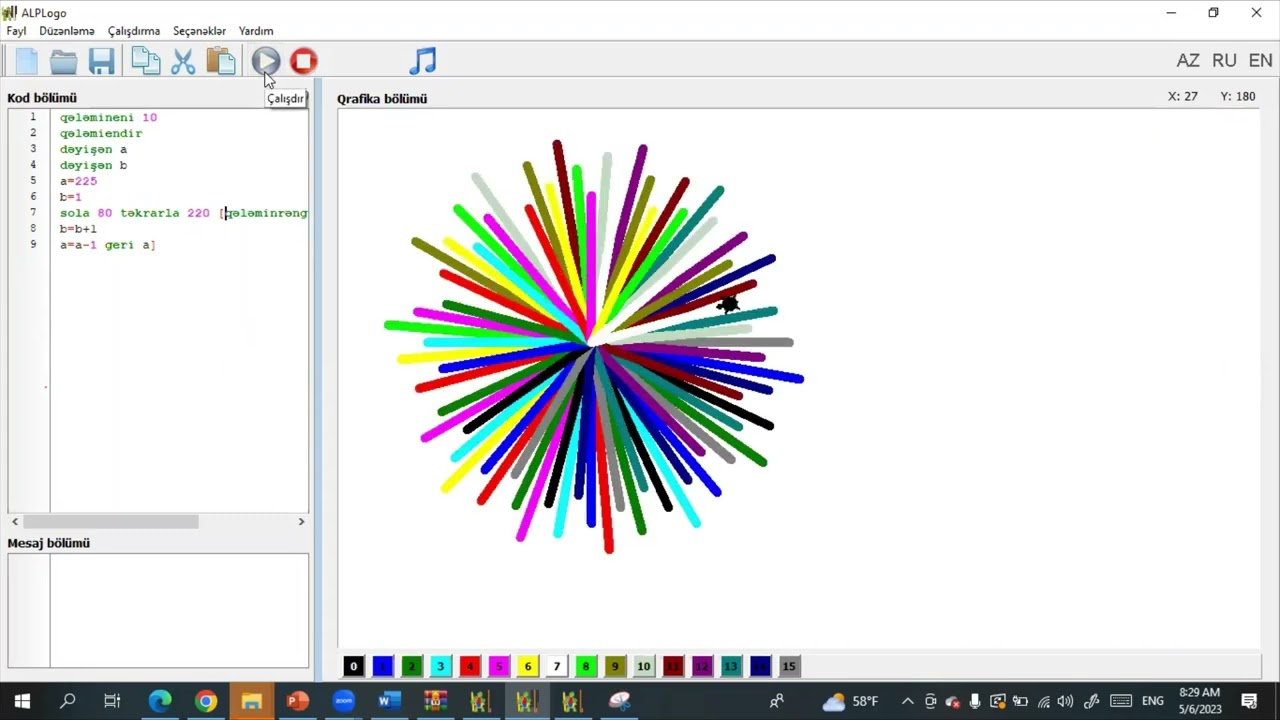1280x720 pixels.
Task: Create a new file with the blank page icon
Action: pyautogui.click(x=26, y=61)
